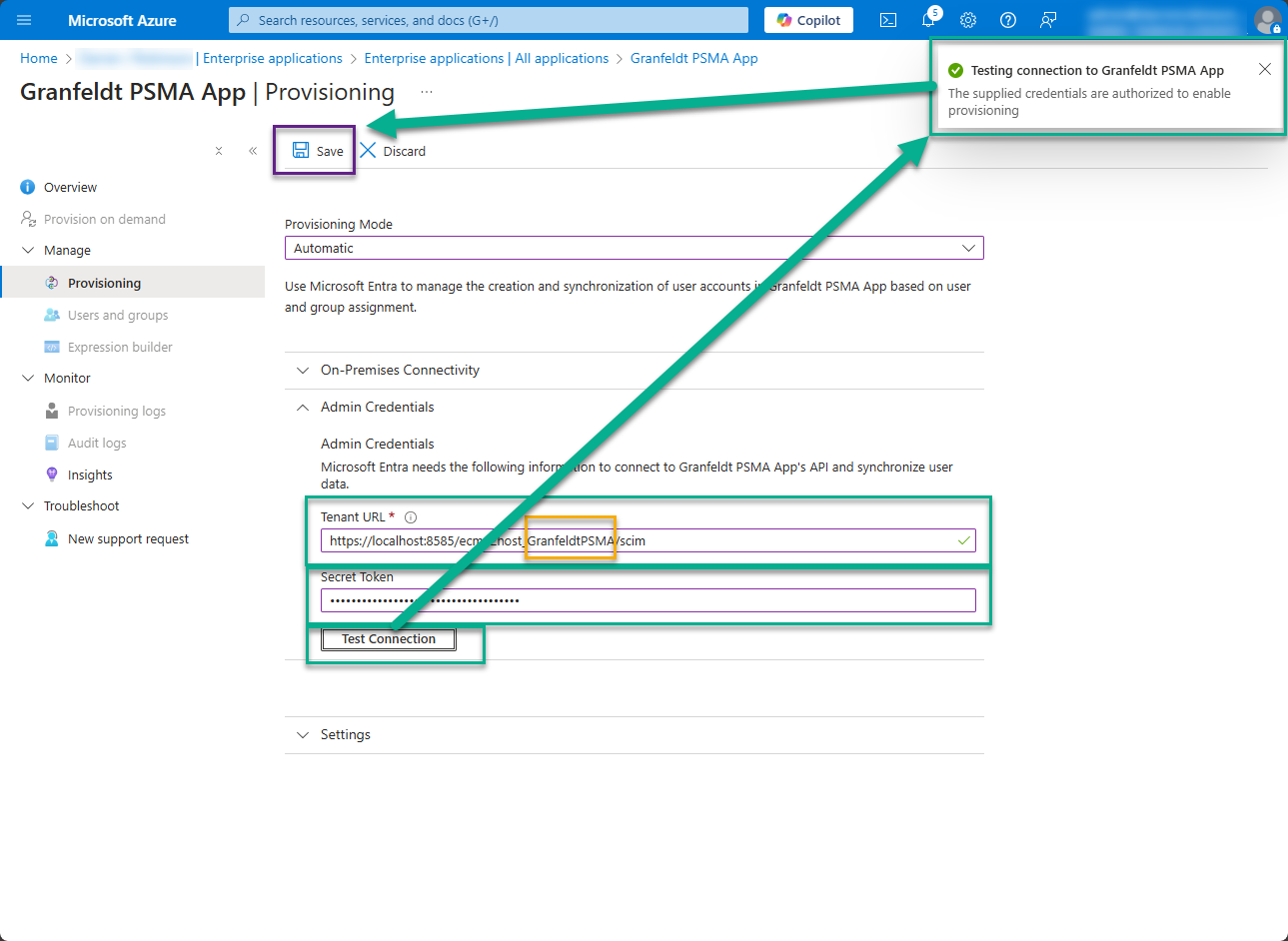Open the Help question mark icon
The width and height of the screenshot is (1288, 941).
click(x=1008, y=20)
